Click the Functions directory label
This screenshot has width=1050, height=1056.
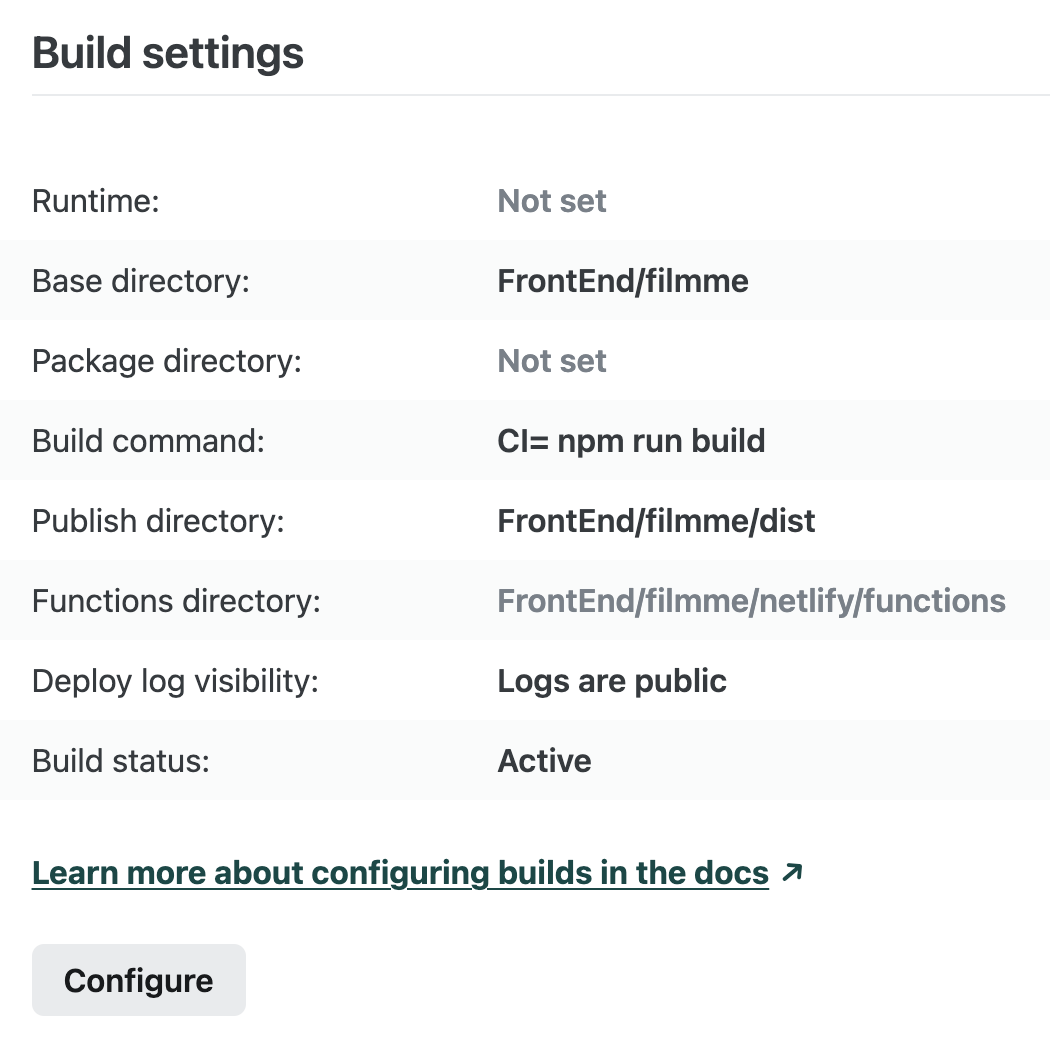pos(176,601)
